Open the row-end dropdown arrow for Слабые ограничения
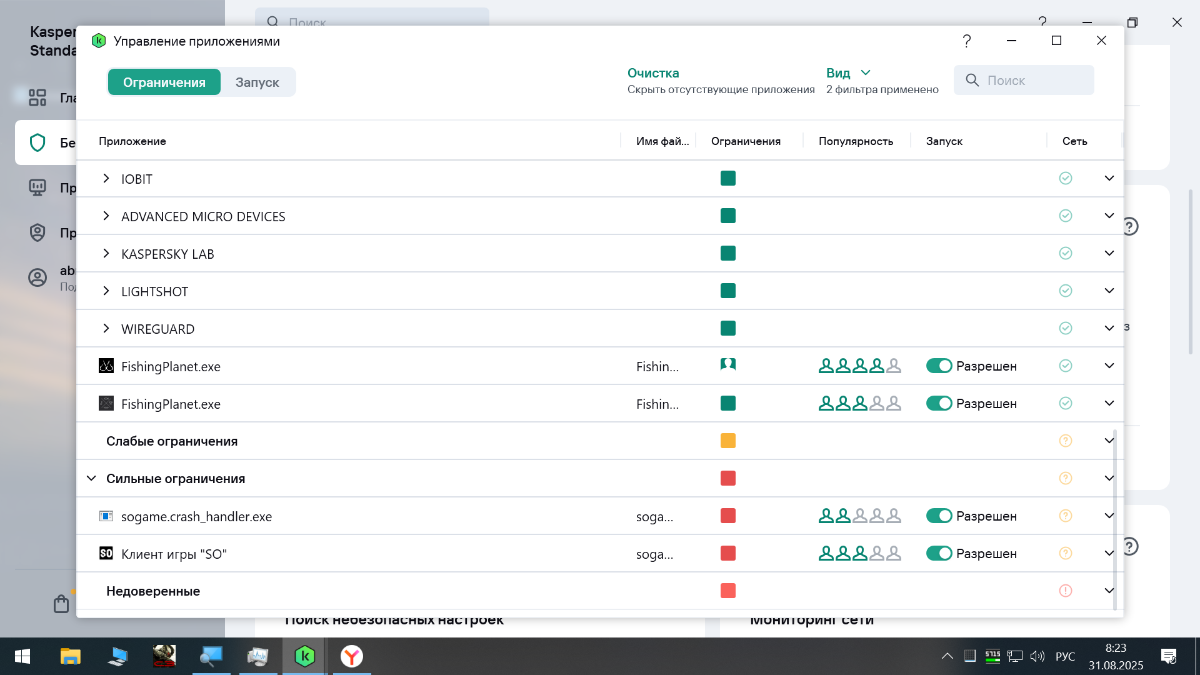Image resolution: width=1200 pixels, height=675 pixels. pos(1109,441)
